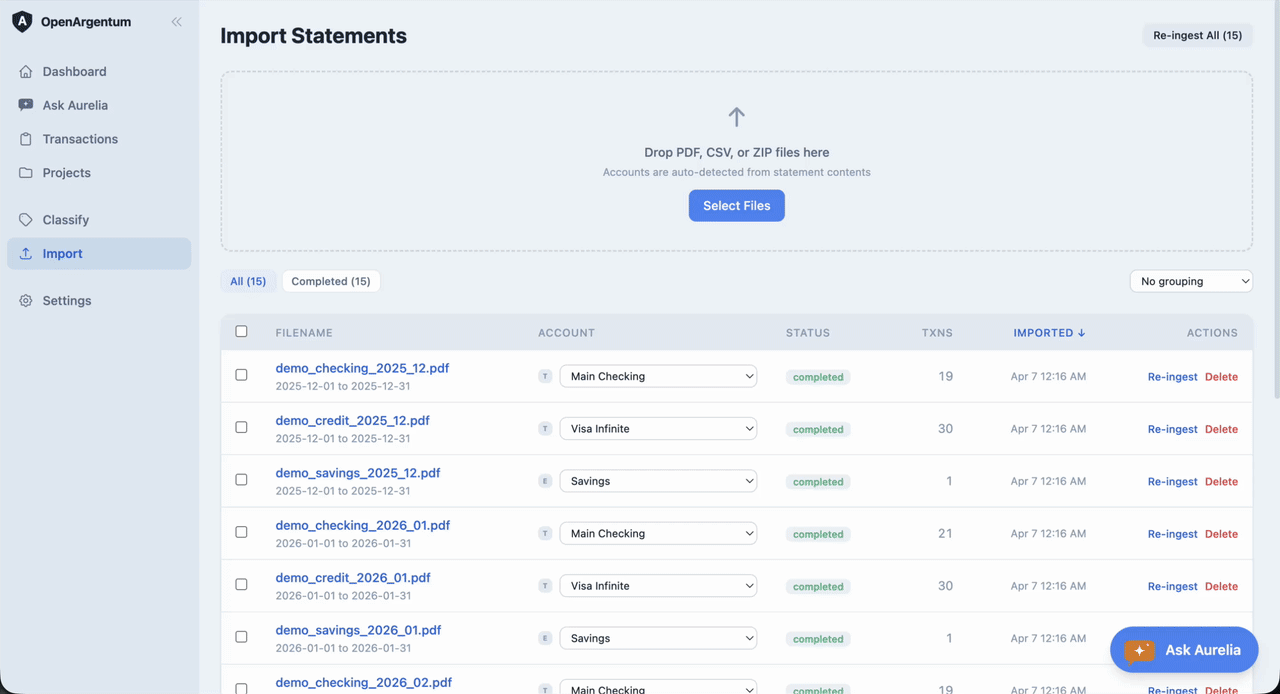Open account dropdown for demo_checking_2026_01.pdf
This screenshot has height=694, width=1280.
(x=658, y=534)
